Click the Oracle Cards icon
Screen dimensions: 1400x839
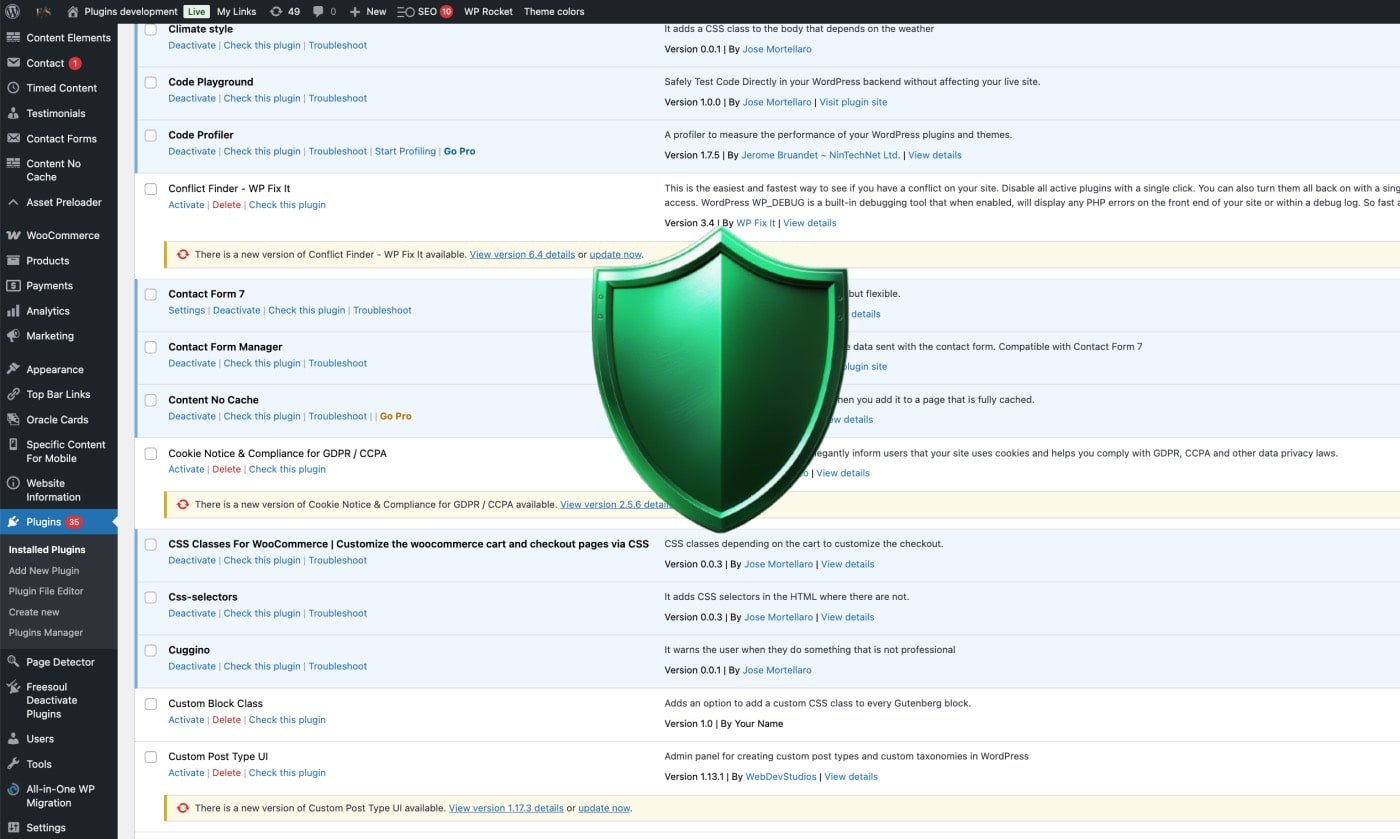point(13,419)
